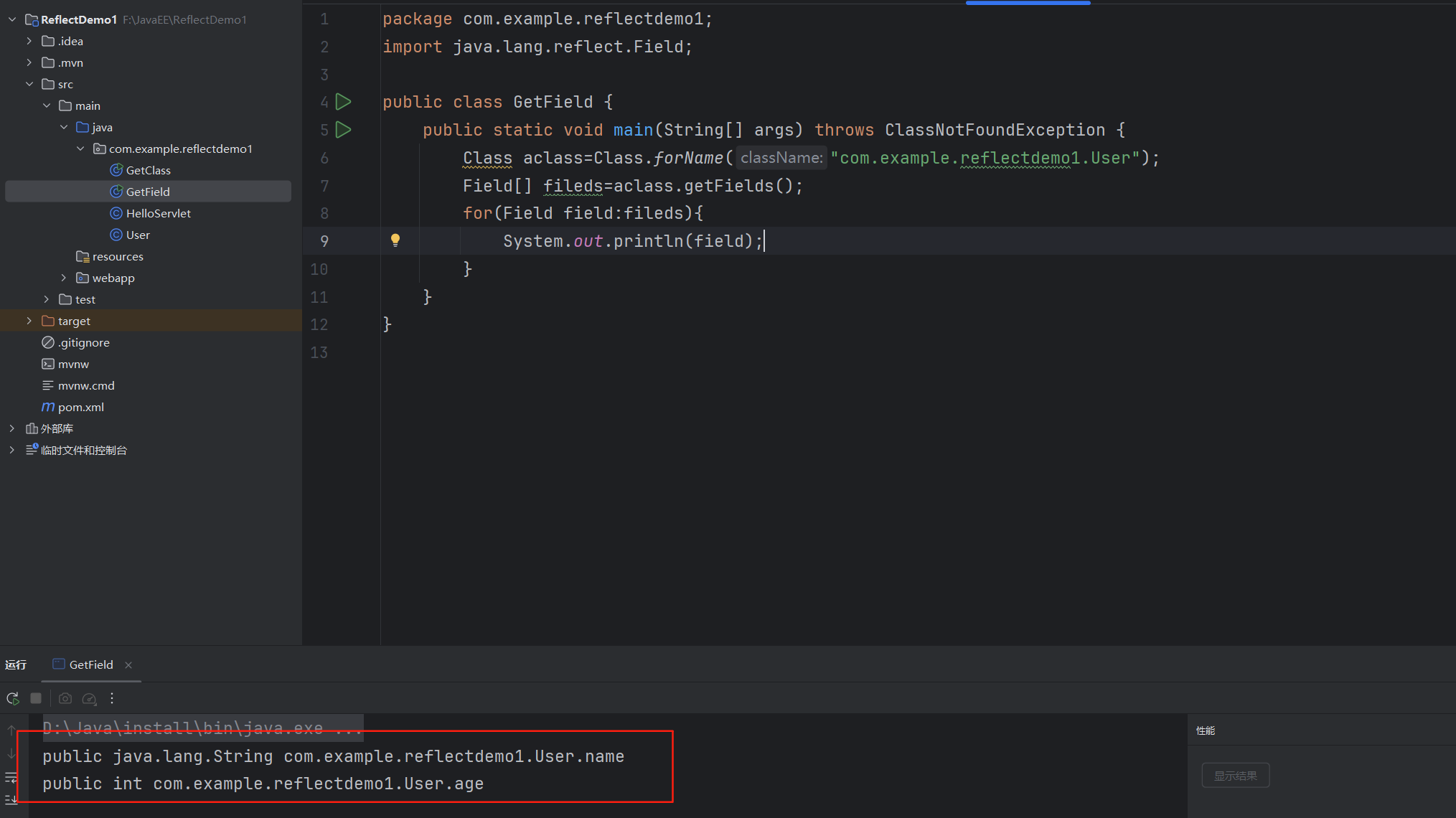Click the run gutter arrow beside class GetField
1456x818 pixels.
[x=344, y=102]
